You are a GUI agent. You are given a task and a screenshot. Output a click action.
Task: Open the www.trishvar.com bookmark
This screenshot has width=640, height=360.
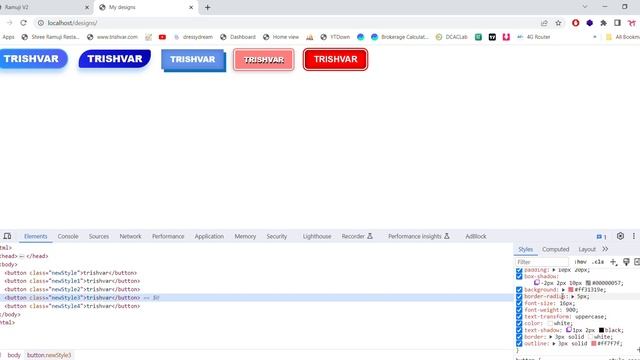112,37
